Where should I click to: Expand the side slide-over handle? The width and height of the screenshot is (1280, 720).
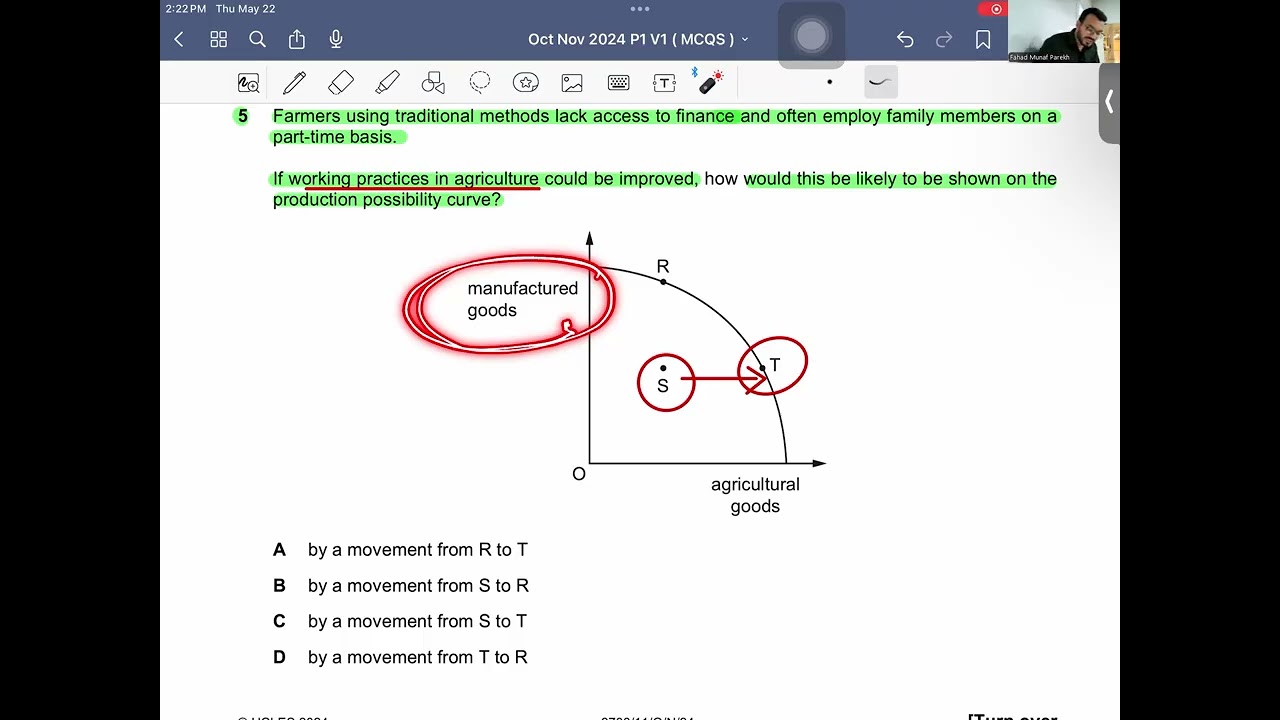pyautogui.click(x=1109, y=102)
